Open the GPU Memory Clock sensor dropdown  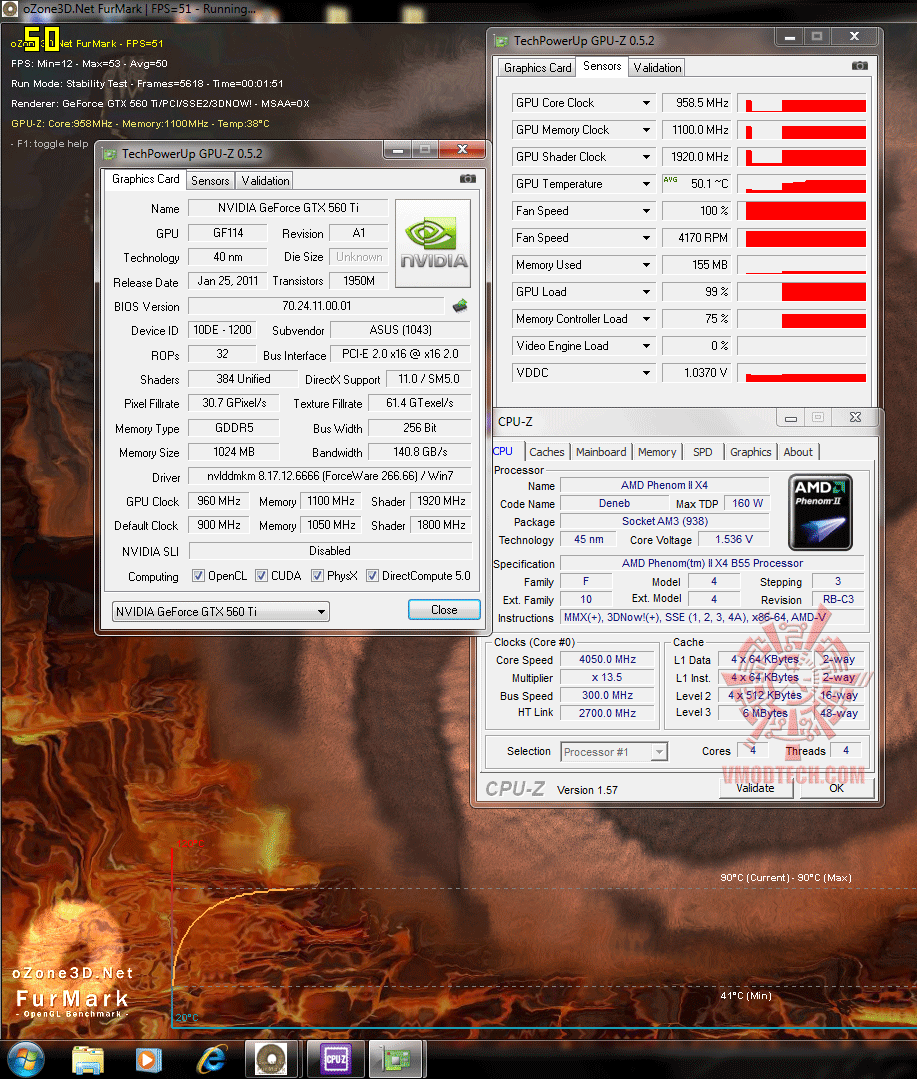pos(646,130)
